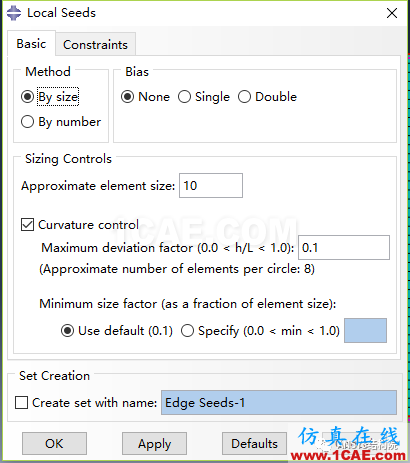Click the Local Seeds title bar icon
The height and width of the screenshot is (463, 410).
click(x=14, y=13)
